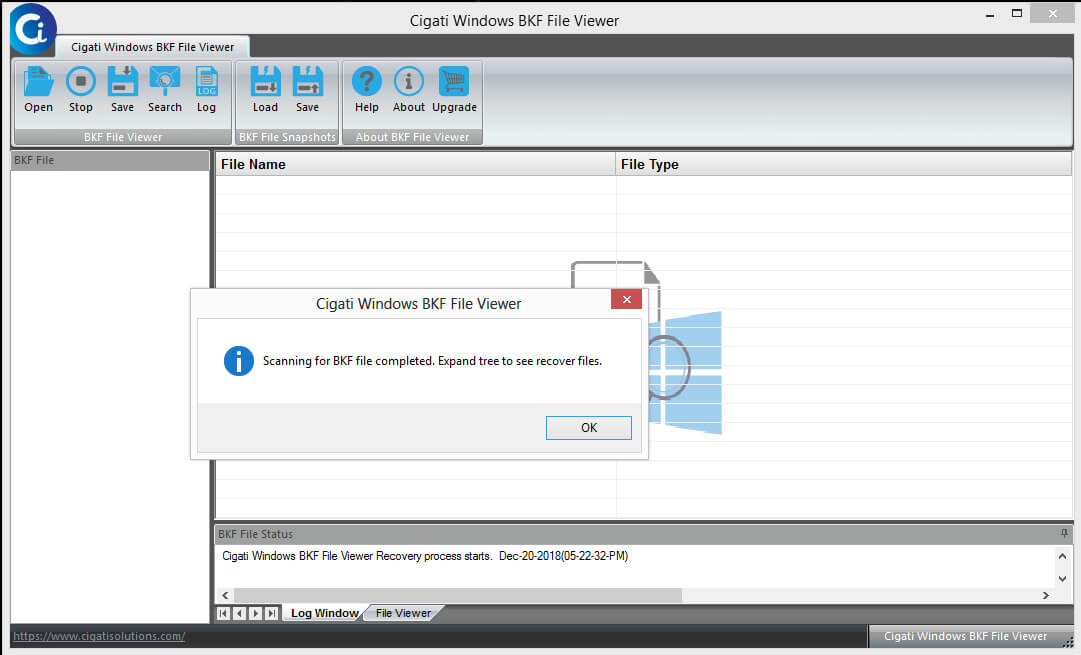This screenshot has height=655, width=1081.
Task: Click the blue information icon in the dialog
Action: tap(239, 361)
